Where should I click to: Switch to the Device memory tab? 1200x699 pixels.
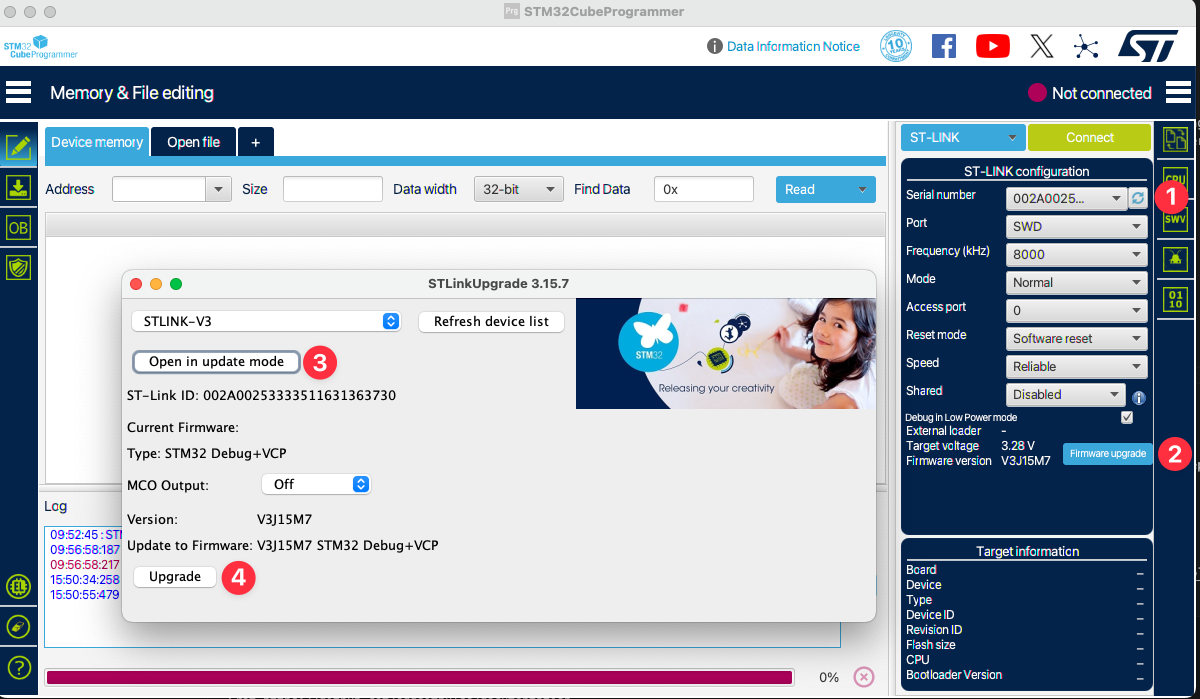97,142
